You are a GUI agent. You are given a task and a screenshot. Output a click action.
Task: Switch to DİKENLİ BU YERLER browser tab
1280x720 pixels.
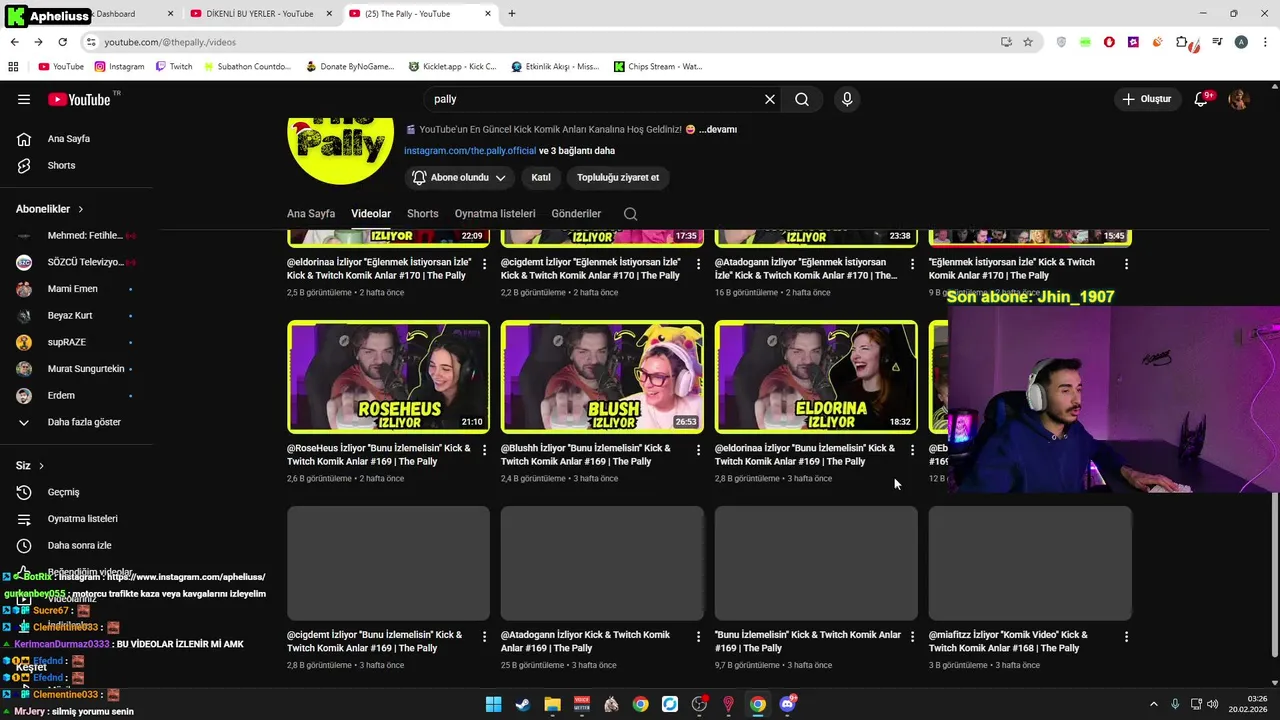(258, 14)
